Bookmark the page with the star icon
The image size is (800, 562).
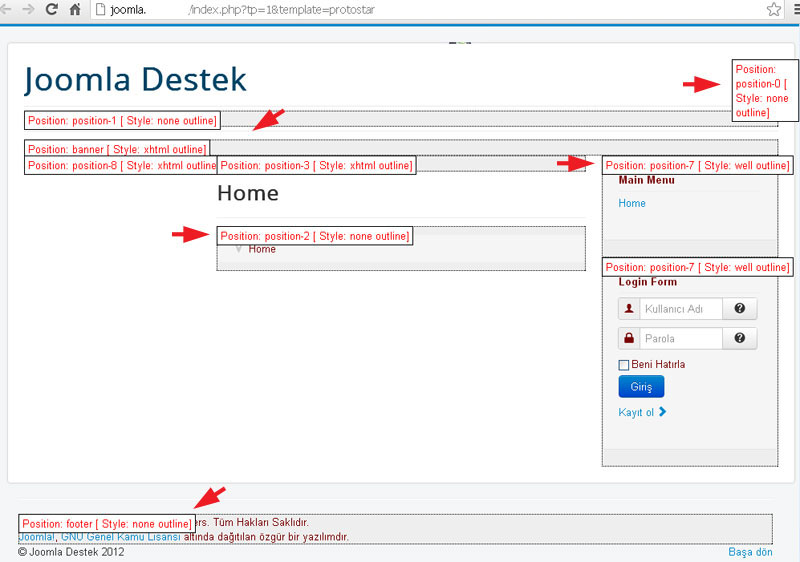click(773, 9)
